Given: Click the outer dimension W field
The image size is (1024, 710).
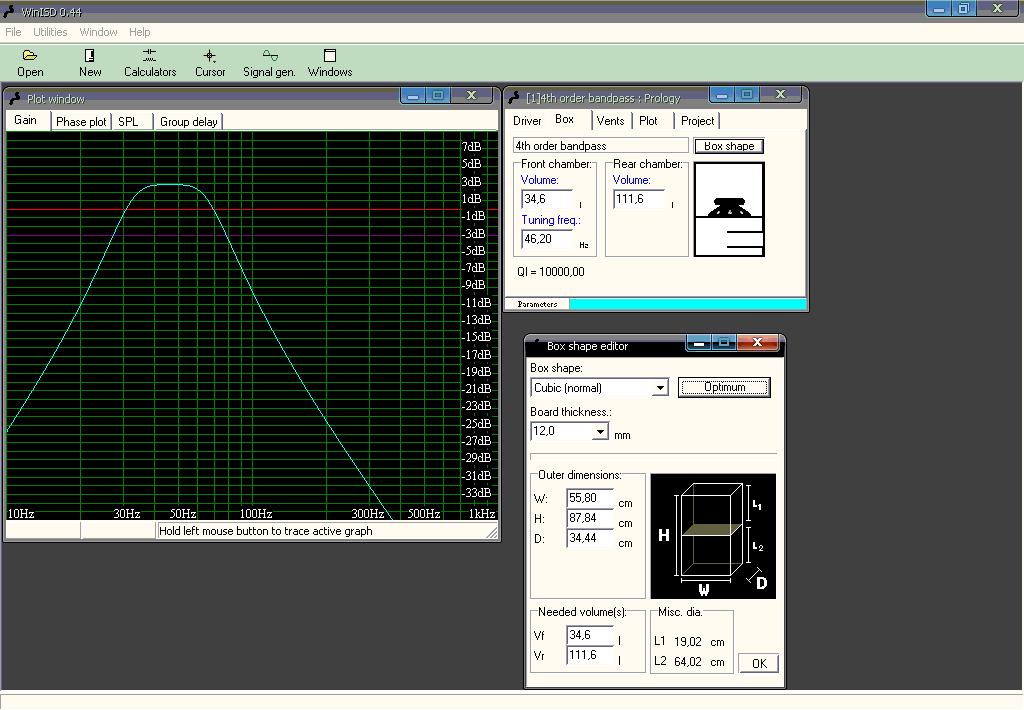Looking at the screenshot, I should [x=589, y=498].
